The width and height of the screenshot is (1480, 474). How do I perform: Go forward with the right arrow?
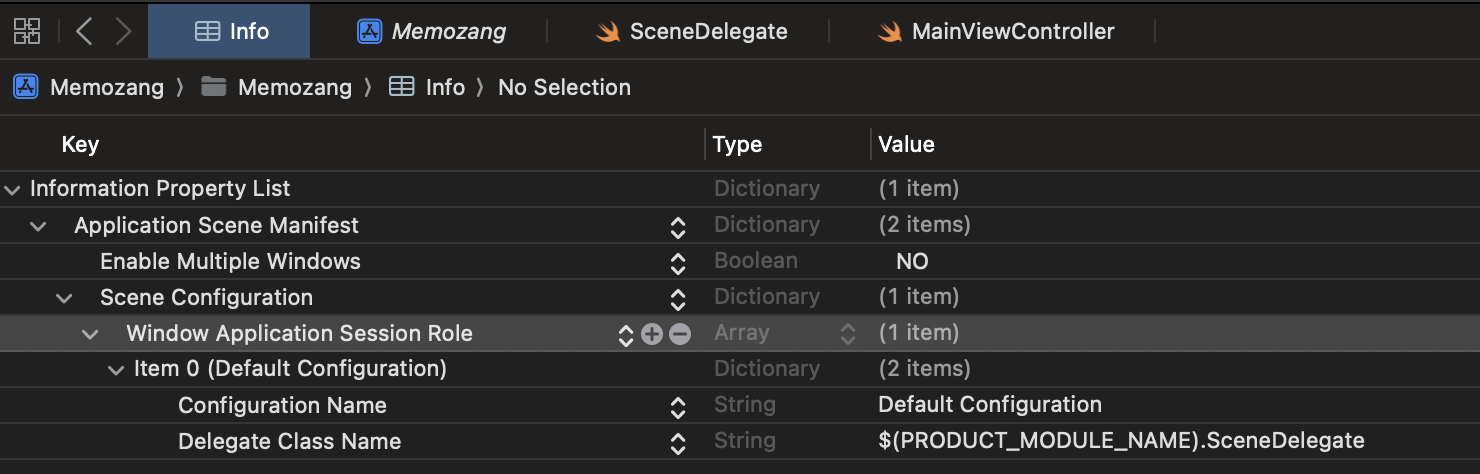coord(123,31)
